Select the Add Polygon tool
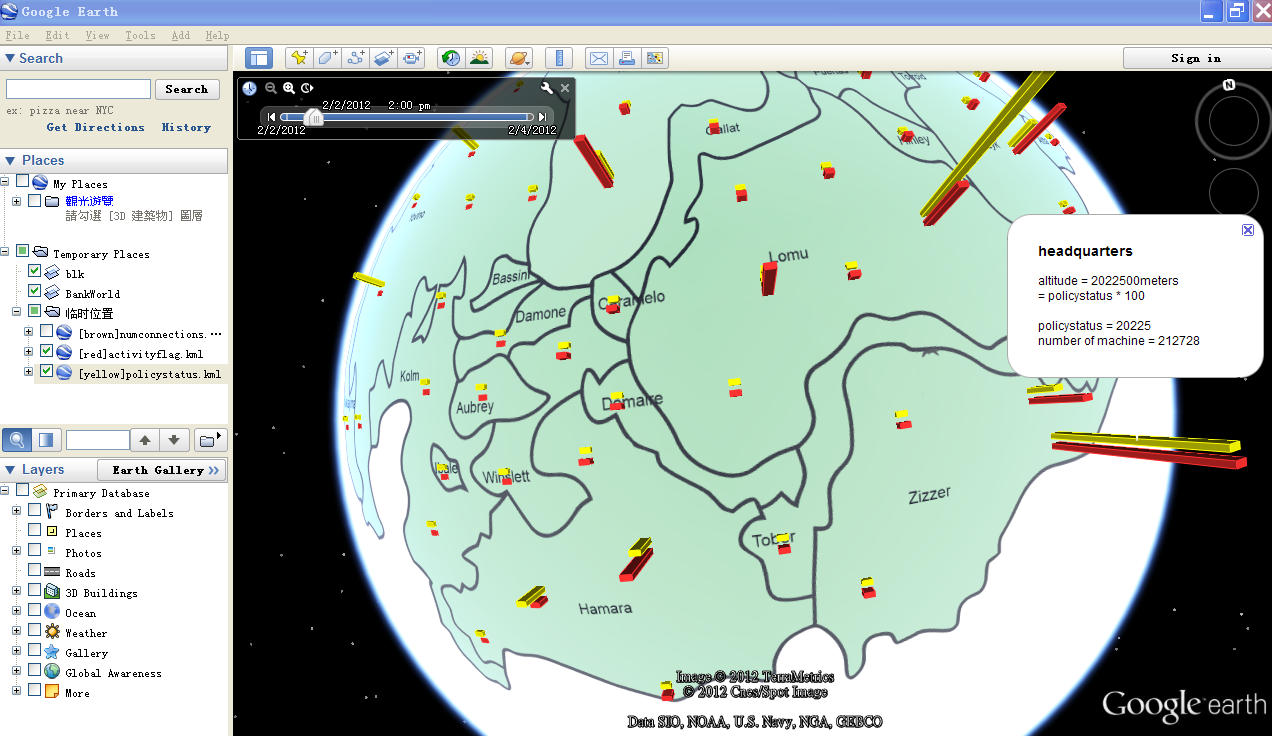 327,58
